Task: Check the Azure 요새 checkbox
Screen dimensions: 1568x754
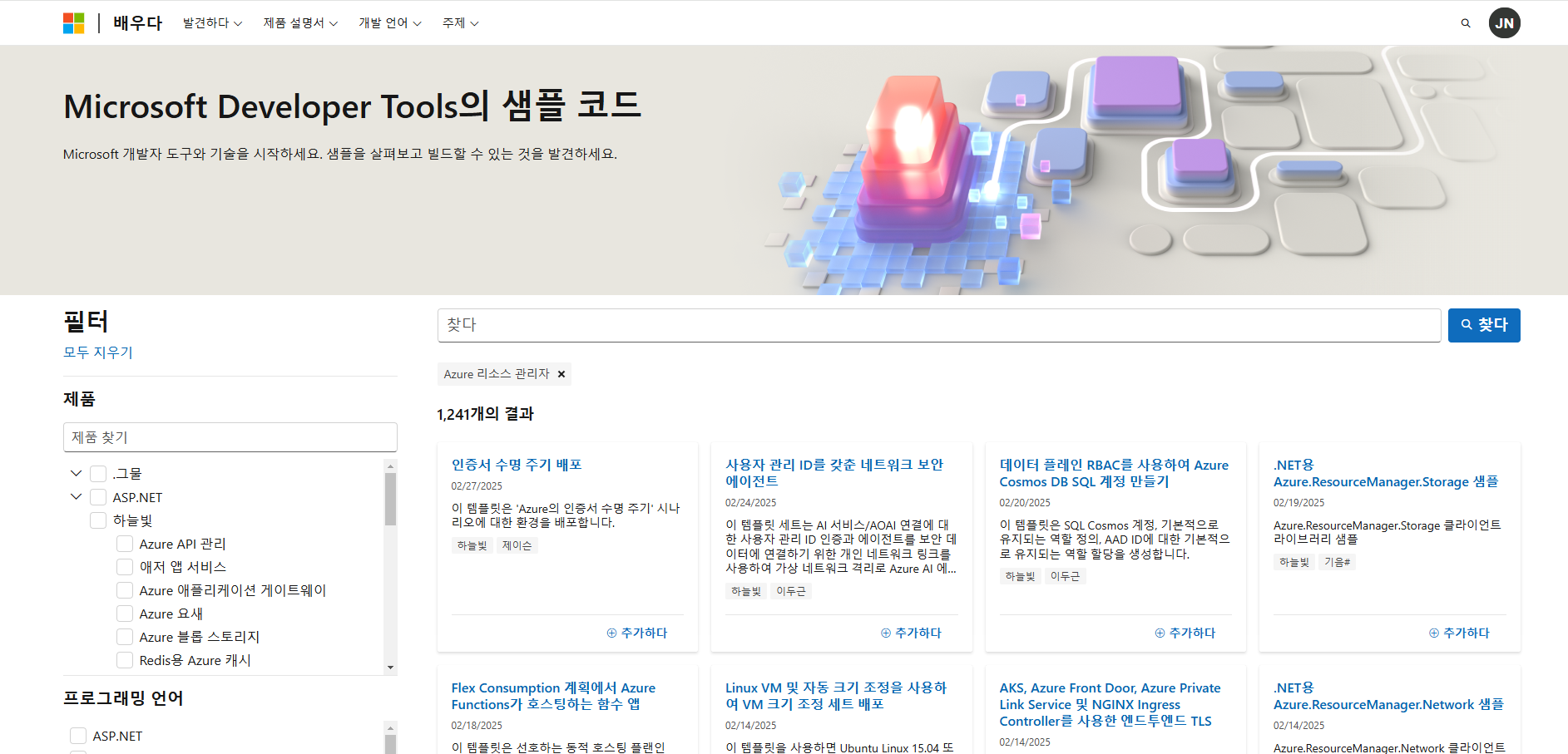Action: (x=125, y=614)
